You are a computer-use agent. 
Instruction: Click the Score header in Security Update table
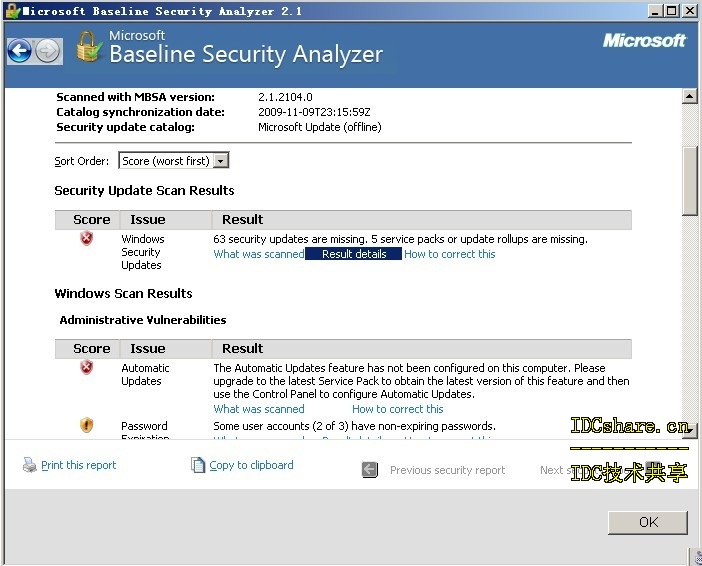tap(91, 219)
